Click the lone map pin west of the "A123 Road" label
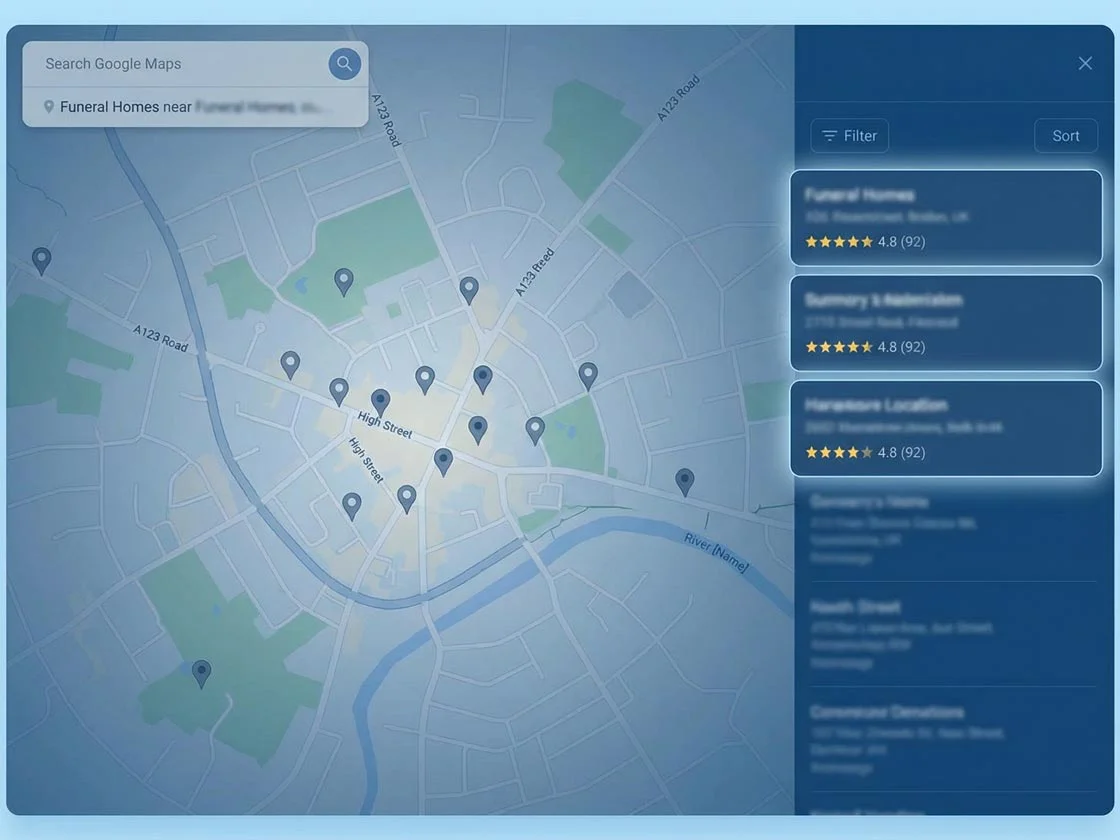Image resolution: width=1120 pixels, height=840 pixels. (41, 260)
